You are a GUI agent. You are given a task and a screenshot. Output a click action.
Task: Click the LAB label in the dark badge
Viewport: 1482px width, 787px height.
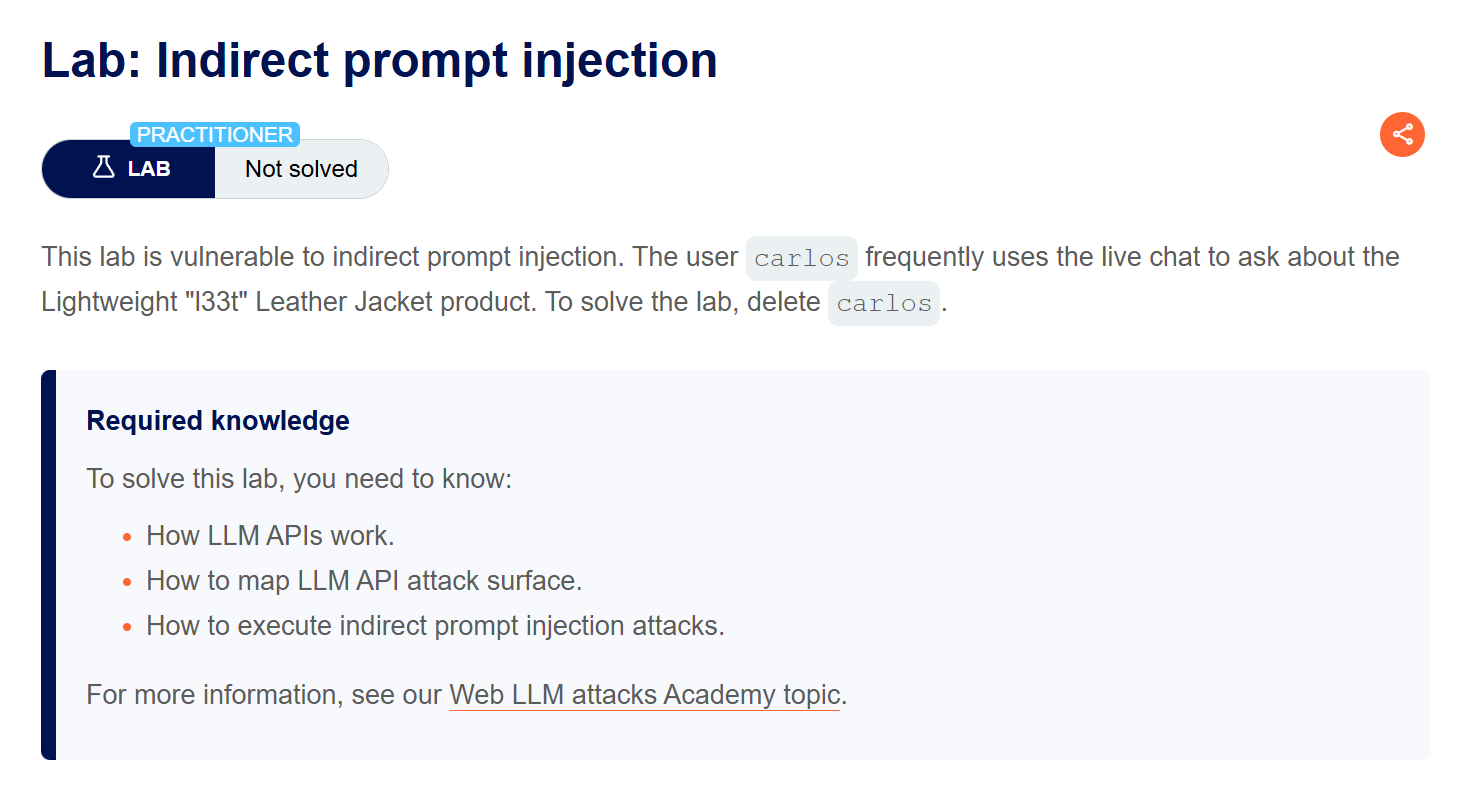coord(149,169)
